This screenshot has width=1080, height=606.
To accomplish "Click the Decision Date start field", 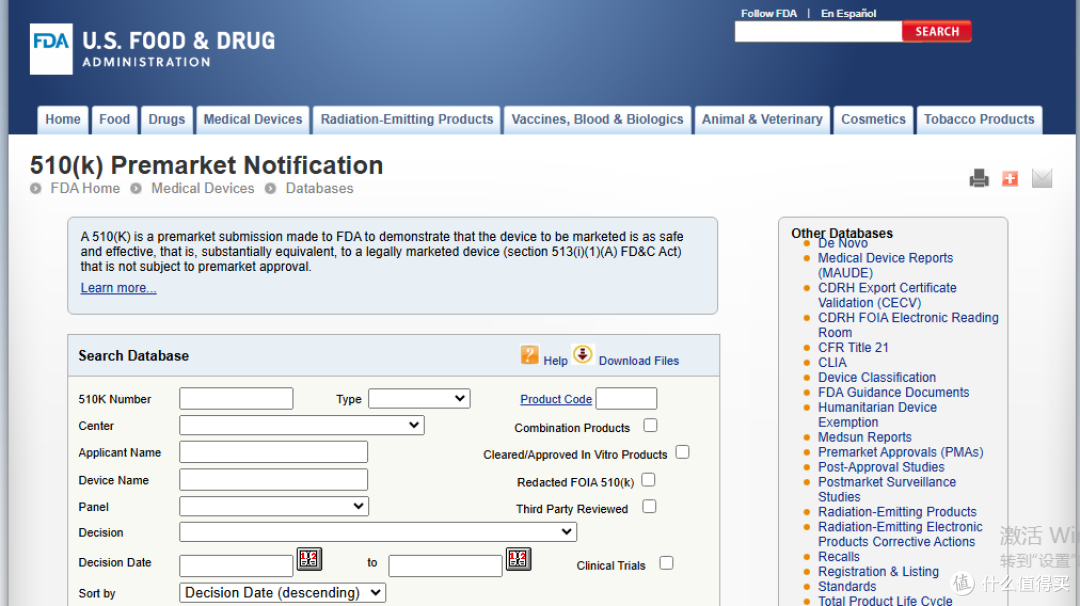I will point(236,566).
